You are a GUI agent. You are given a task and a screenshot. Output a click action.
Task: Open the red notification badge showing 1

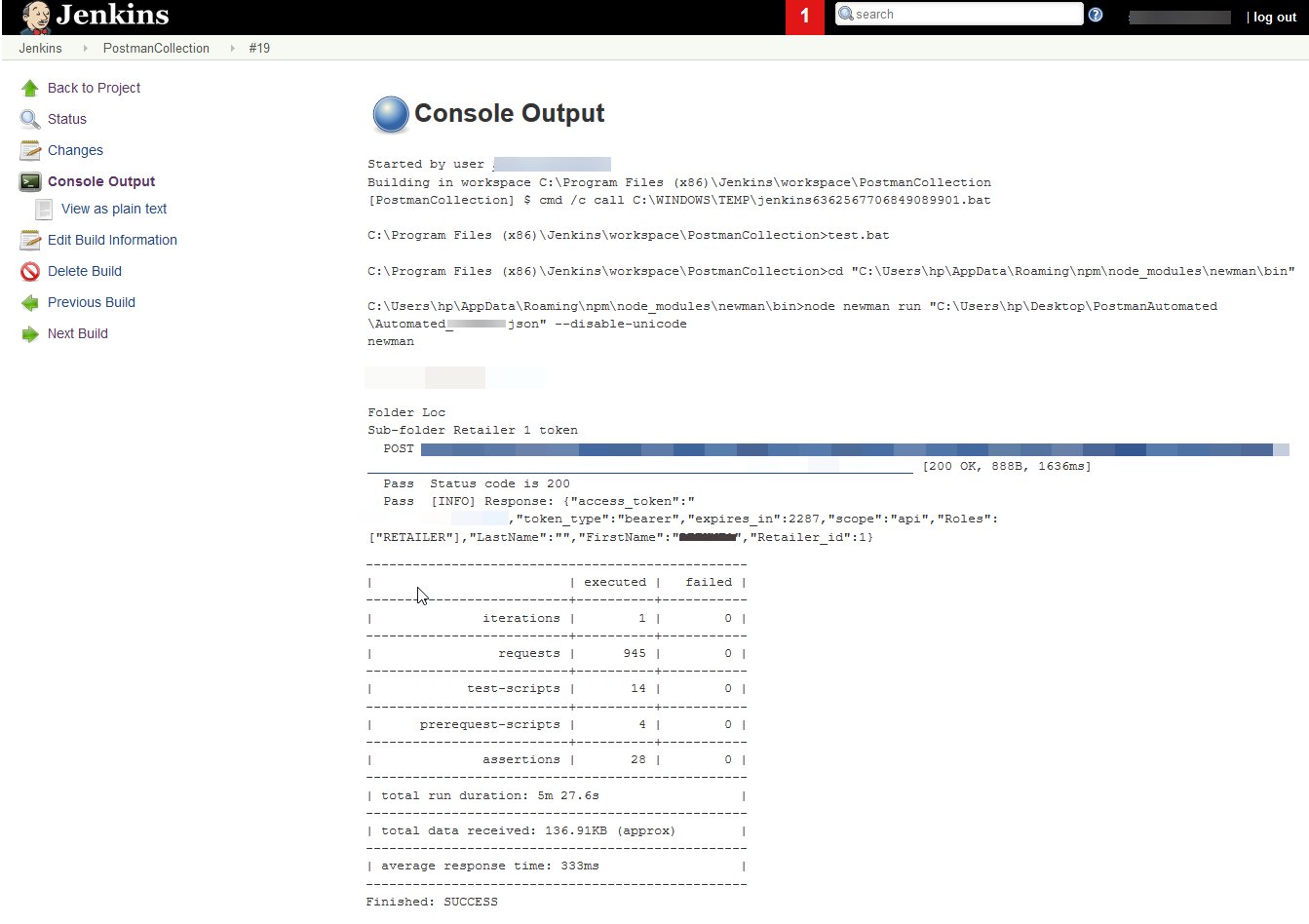click(x=804, y=17)
